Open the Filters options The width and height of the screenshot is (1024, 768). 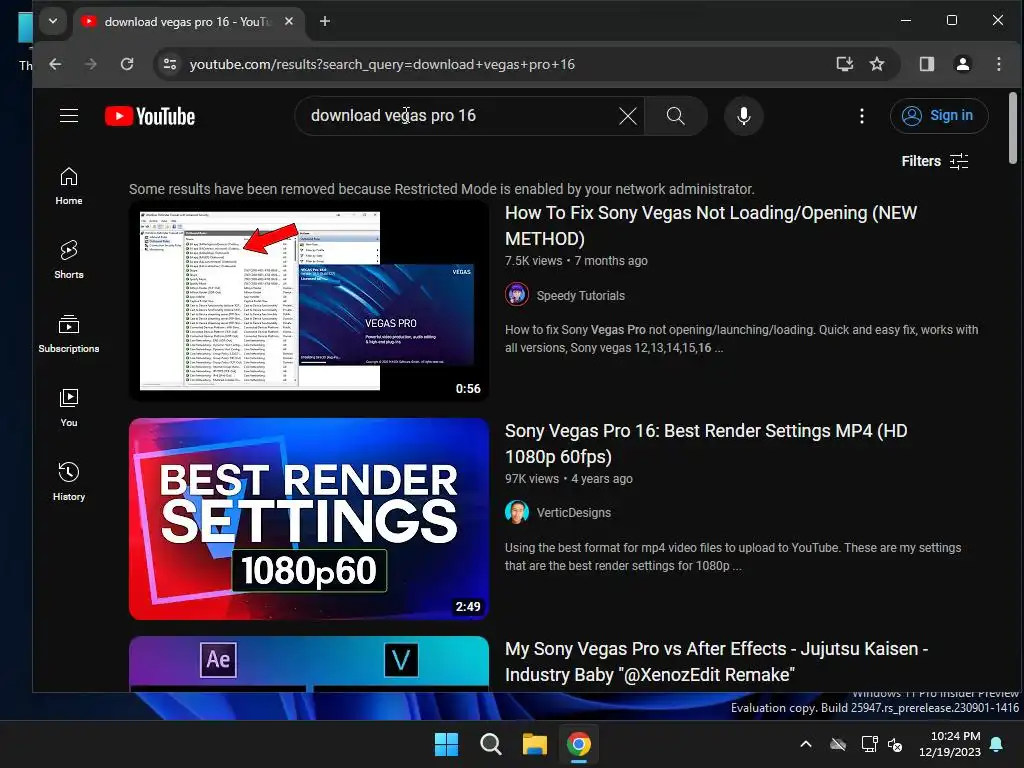pyautogui.click(x=935, y=161)
